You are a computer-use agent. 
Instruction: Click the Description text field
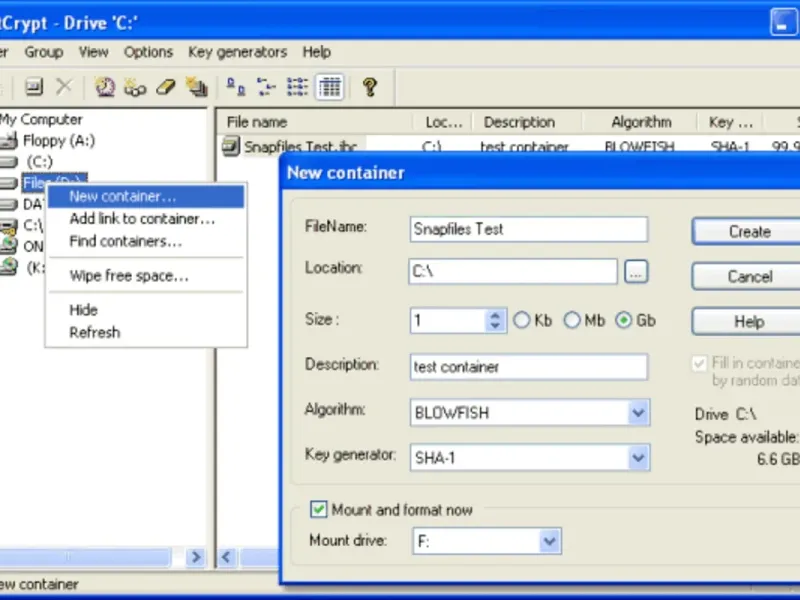point(529,367)
